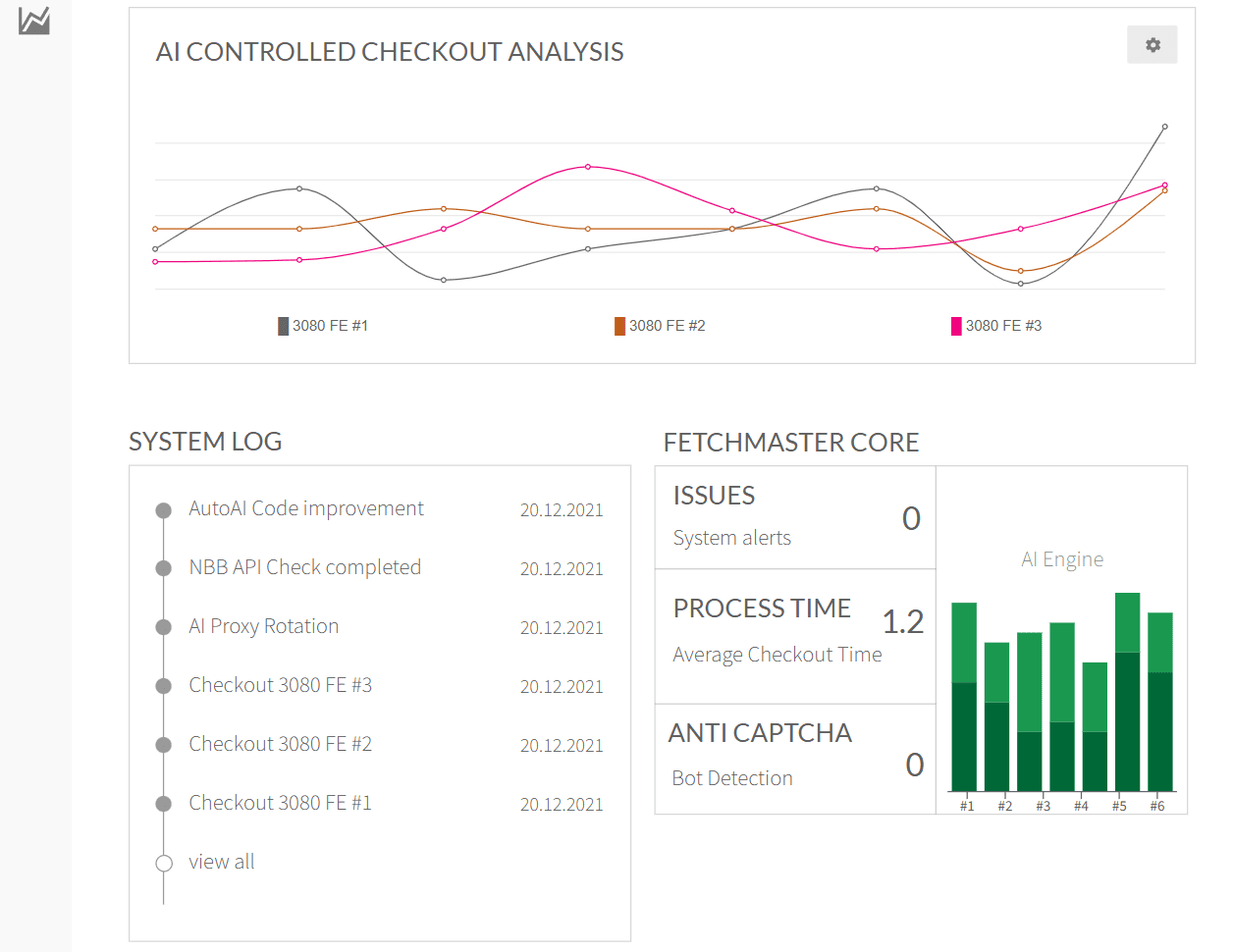The height and width of the screenshot is (952, 1233).
Task: Open the NBB API Check completed entry
Action: 304,567
